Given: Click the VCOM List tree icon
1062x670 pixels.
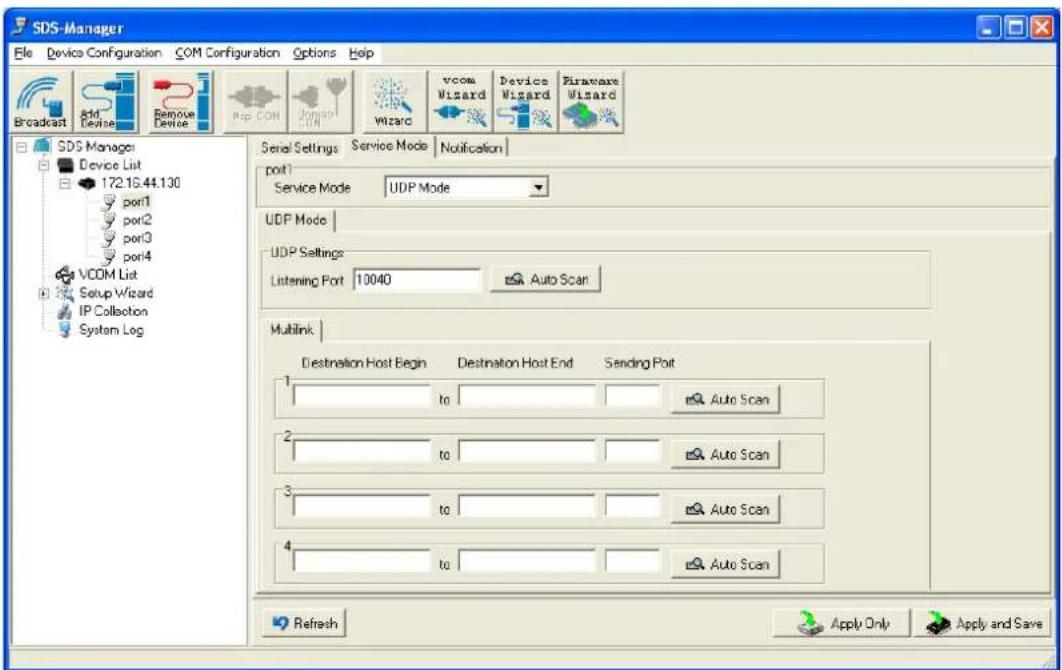Looking at the screenshot, I should (x=65, y=274).
